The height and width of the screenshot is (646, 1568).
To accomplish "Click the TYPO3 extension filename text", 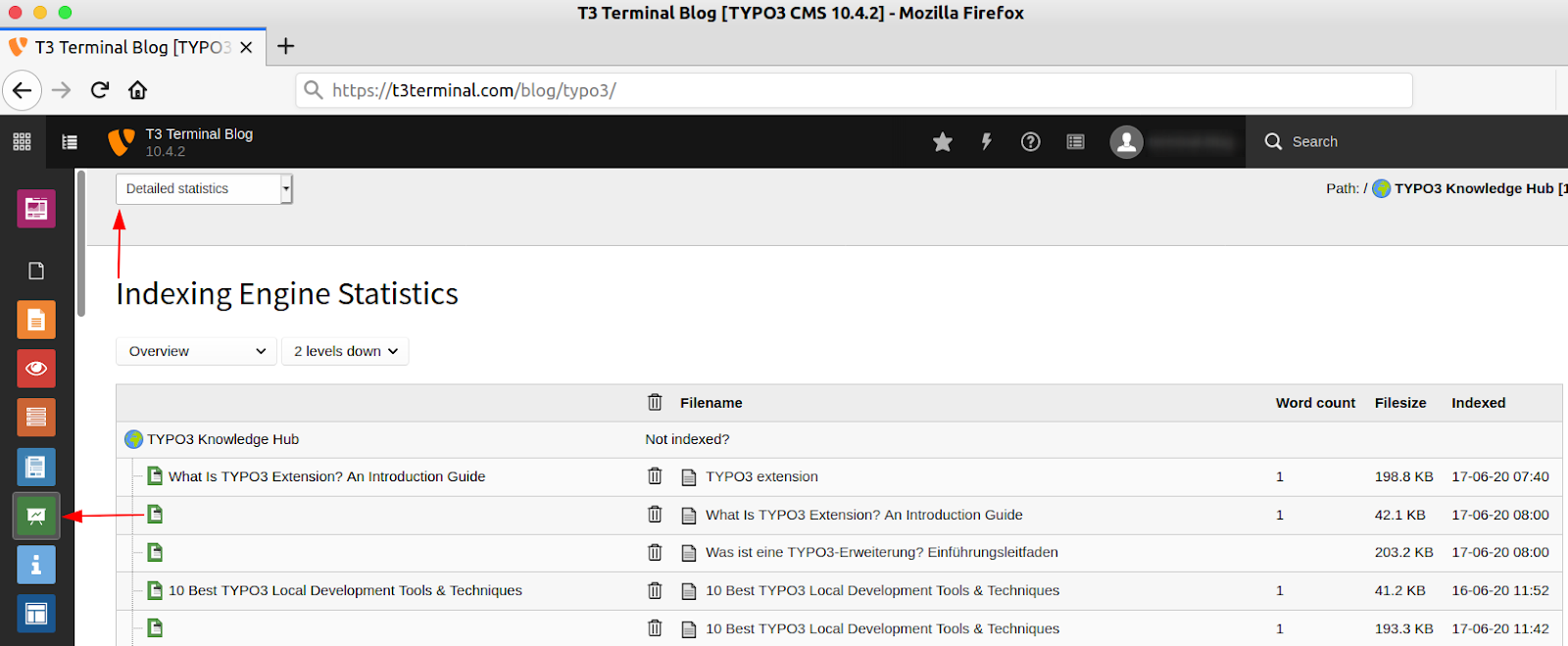I will coord(761,476).
